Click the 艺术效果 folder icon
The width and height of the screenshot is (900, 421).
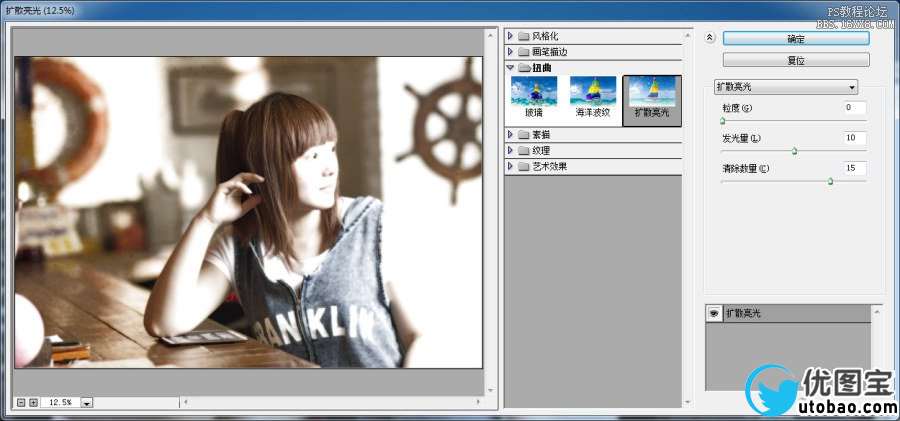click(523, 167)
